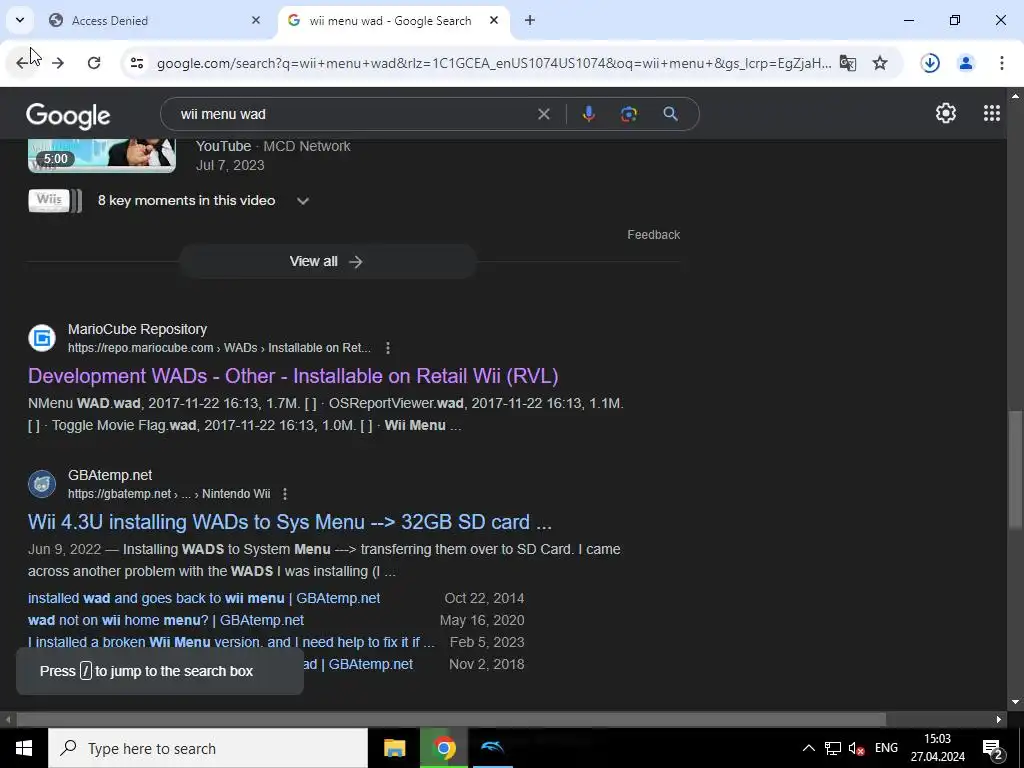This screenshot has height=768, width=1024.
Task: Show hidden system tray icons
Action: click(x=808, y=748)
